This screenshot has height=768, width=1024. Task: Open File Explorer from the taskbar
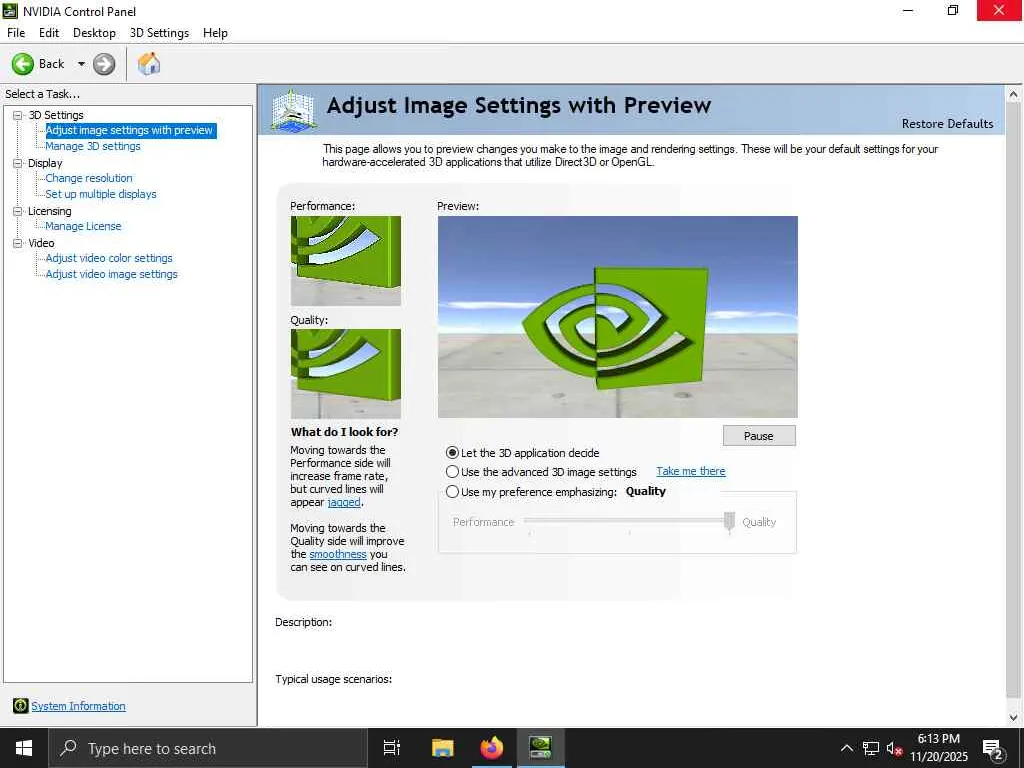click(442, 748)
